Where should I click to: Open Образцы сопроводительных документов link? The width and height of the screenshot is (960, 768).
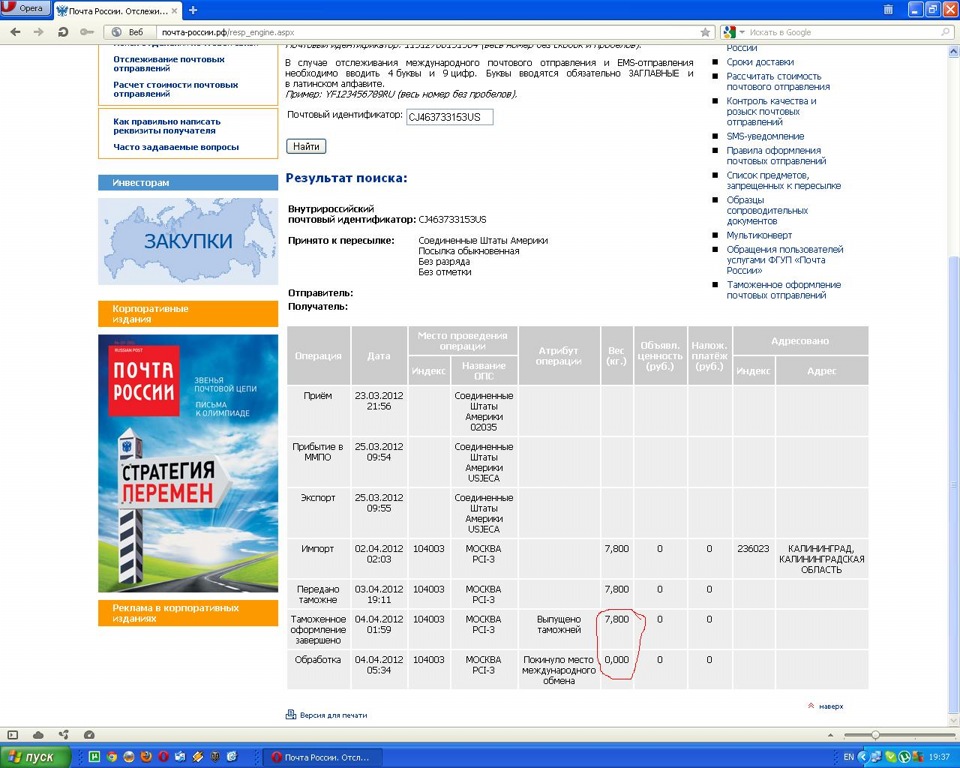click(767, 210)
